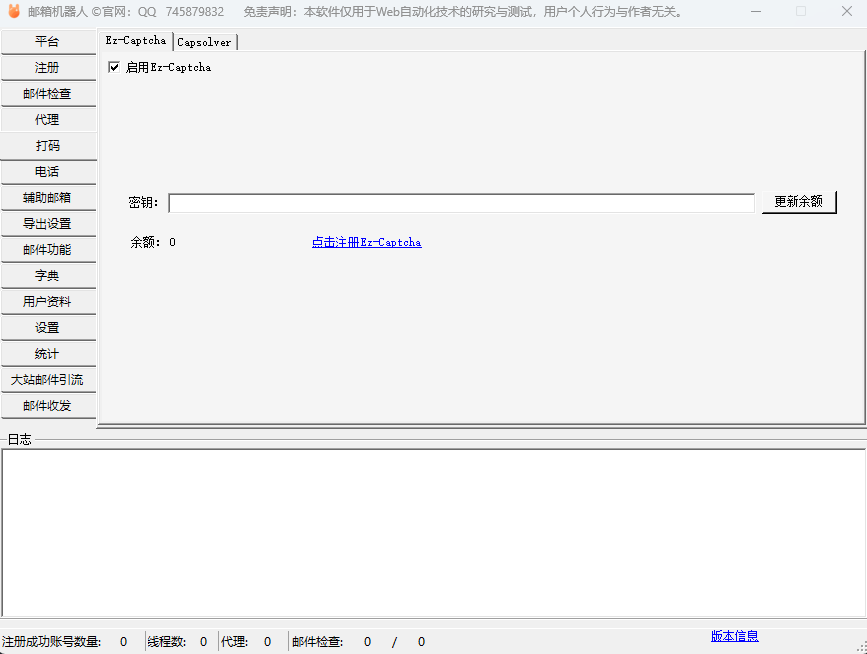Viewport: 867px width, 654px height.
Task: Toggle the 启用Ez-Captcha checkbox
Action: (114, 68)
